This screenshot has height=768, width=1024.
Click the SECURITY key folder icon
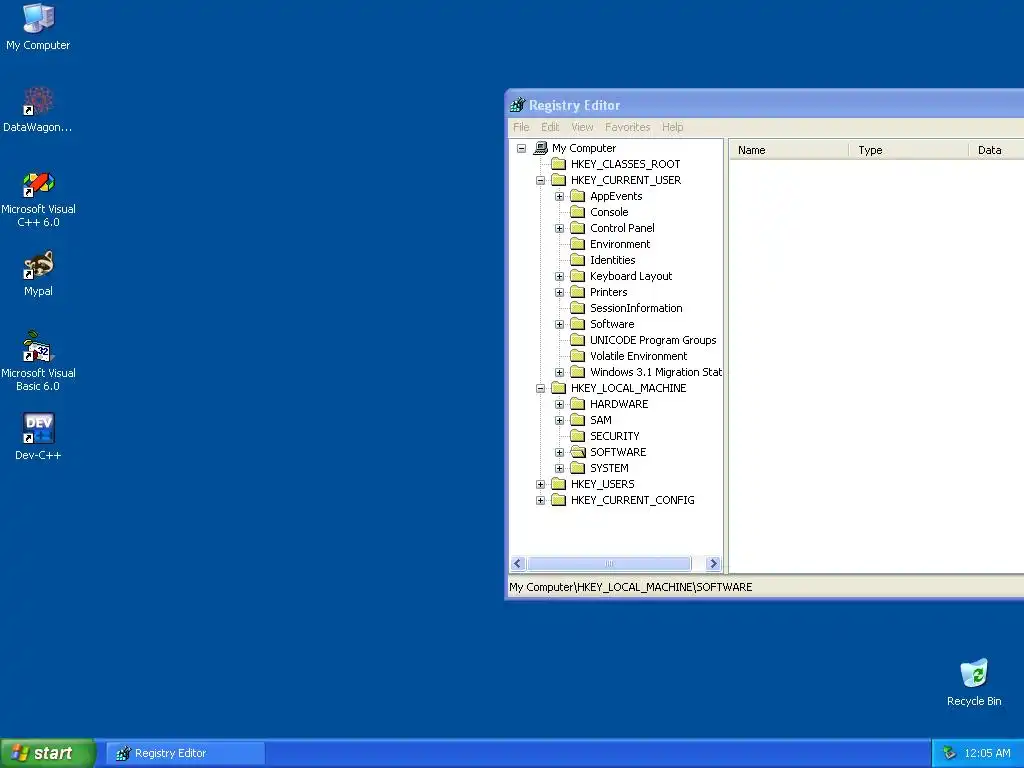click(x=577, y=436)
